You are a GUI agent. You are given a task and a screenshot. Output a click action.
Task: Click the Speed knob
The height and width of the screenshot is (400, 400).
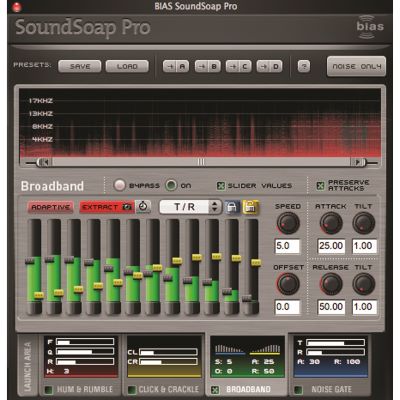click(x=288, y=223)
